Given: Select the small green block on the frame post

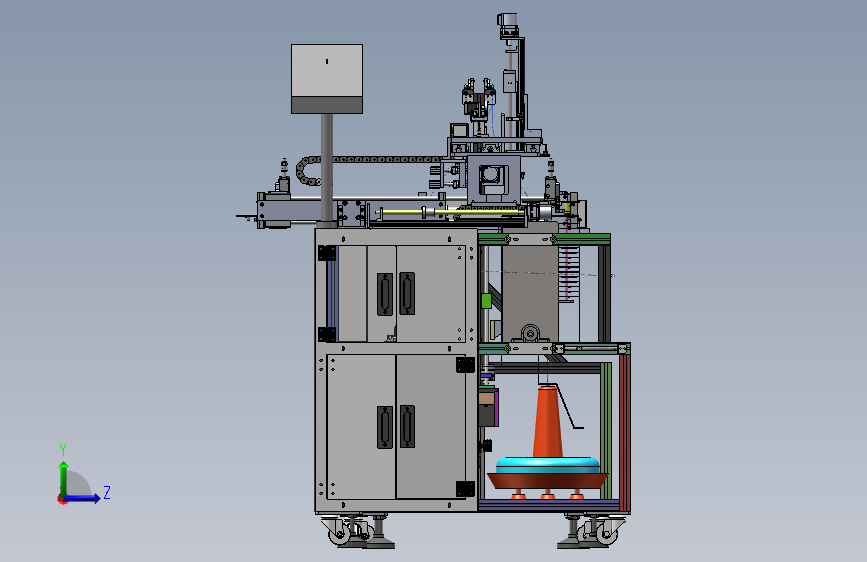Looking at the screenshot, I should 486,301.
